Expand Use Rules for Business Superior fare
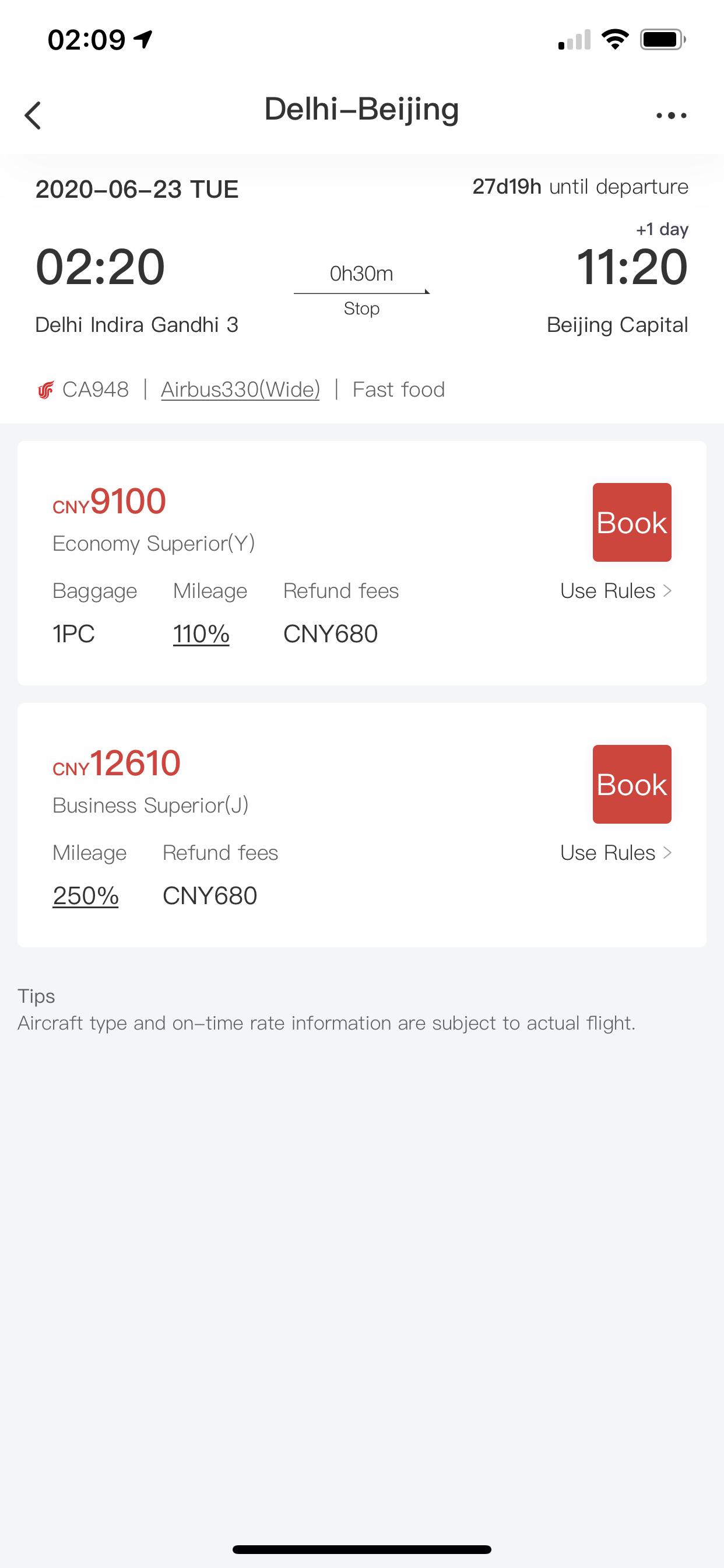Image resolution: width=724 pixels, height=1568 pixels. (616, 853)
